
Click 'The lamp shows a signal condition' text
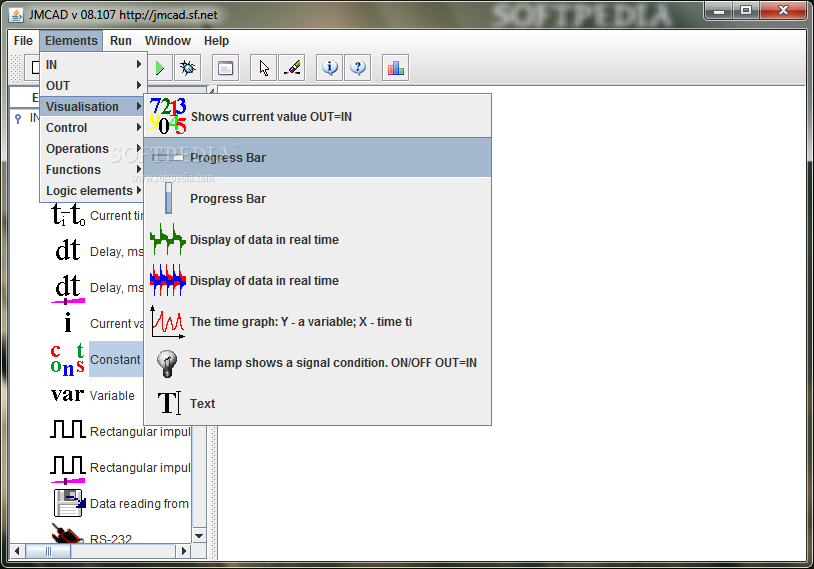click(x=333, y=363)
